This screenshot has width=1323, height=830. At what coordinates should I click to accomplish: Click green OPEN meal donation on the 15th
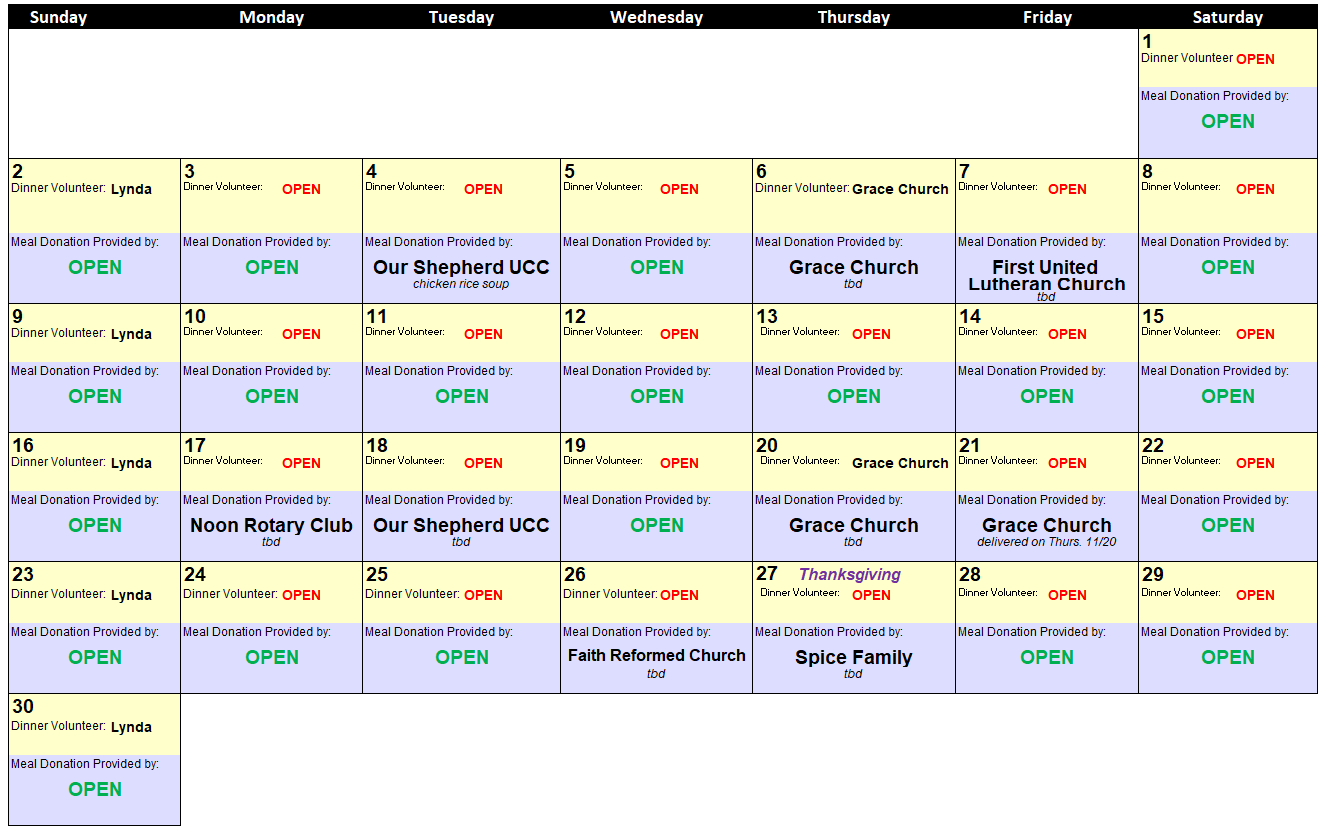pos(1227,396)
